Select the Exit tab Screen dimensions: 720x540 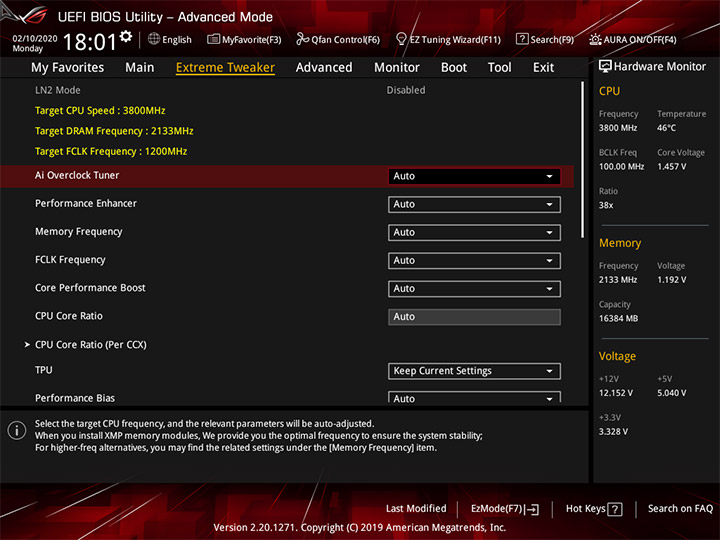click(543, 68)
